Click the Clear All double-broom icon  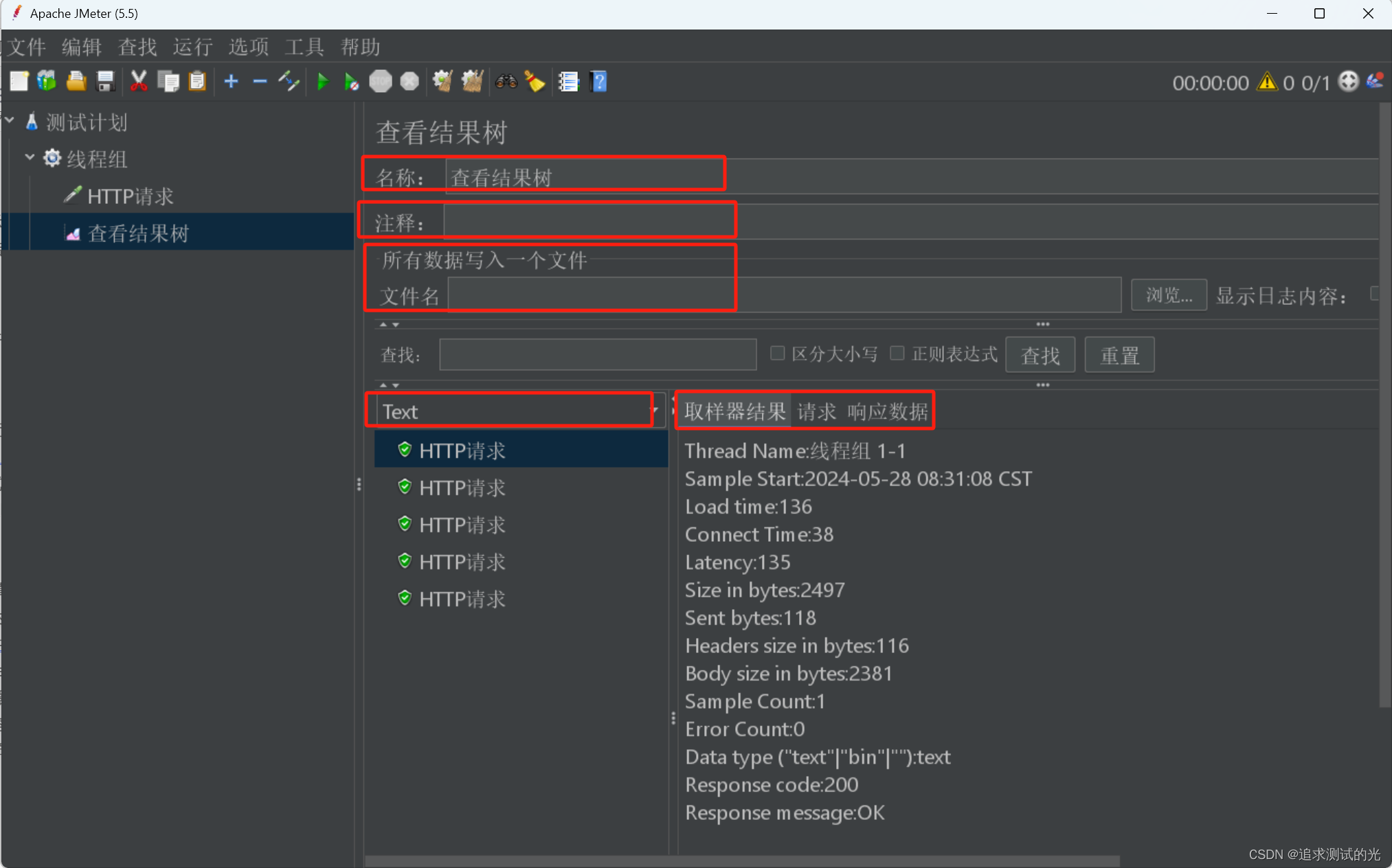click(x=472, y=82)
